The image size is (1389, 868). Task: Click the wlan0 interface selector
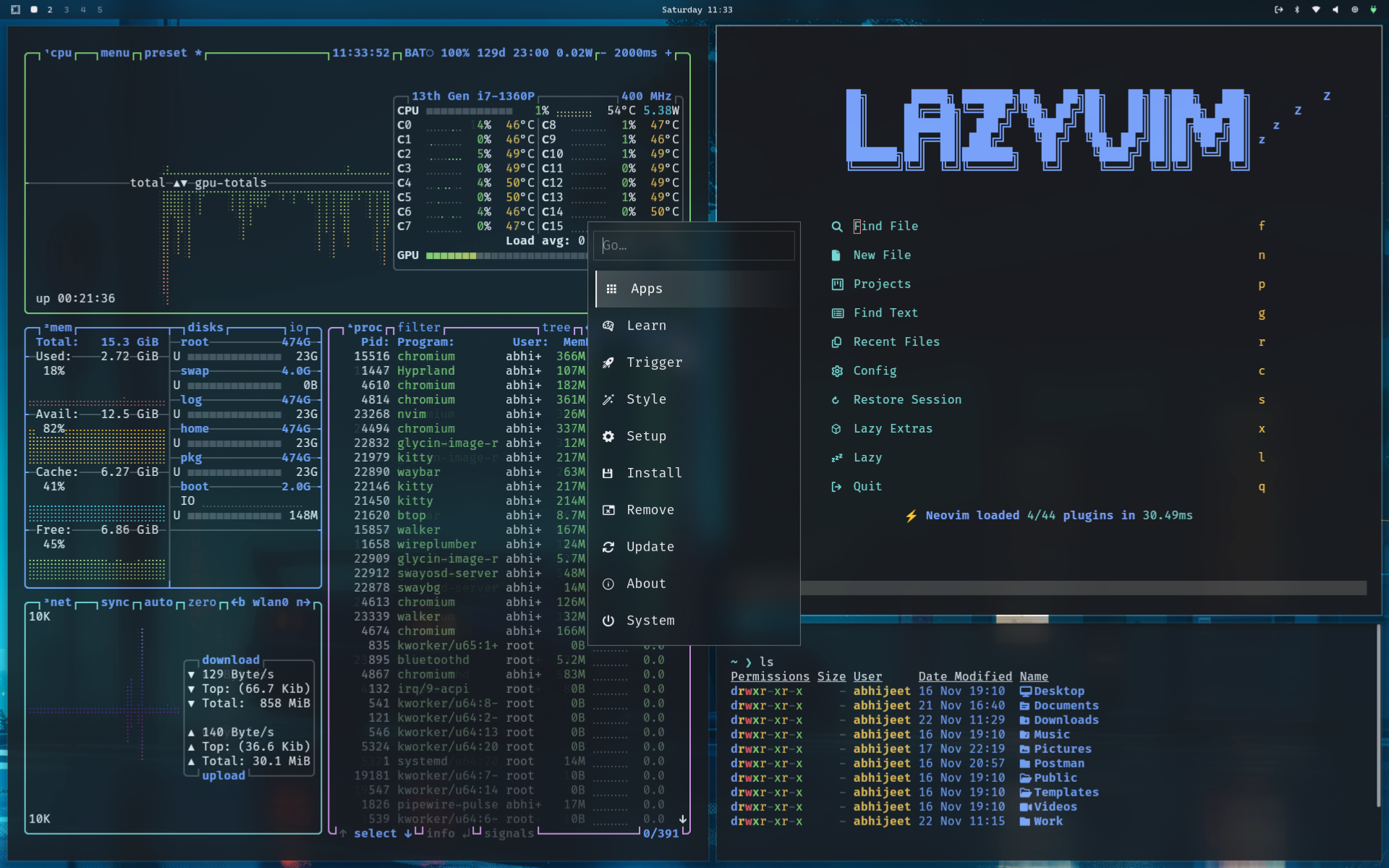pyautogui.click(x=270, y=603)
